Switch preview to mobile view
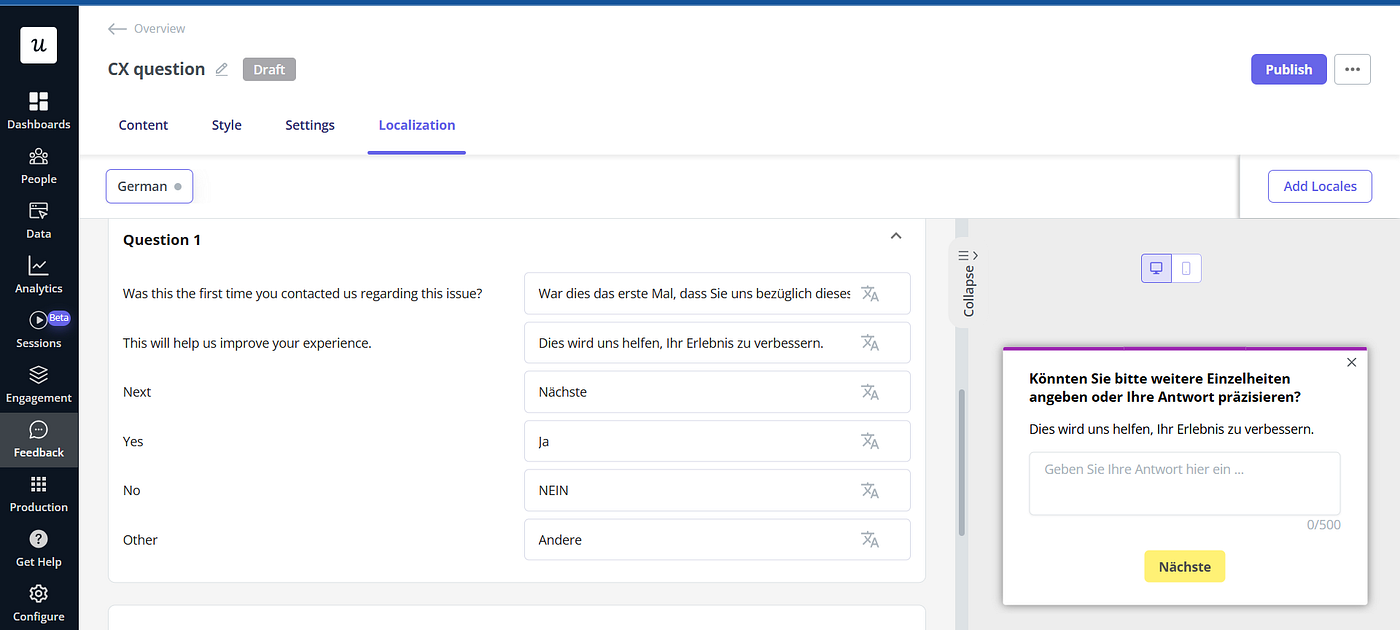1400x630 pixels. click(x=1186, y=268)
